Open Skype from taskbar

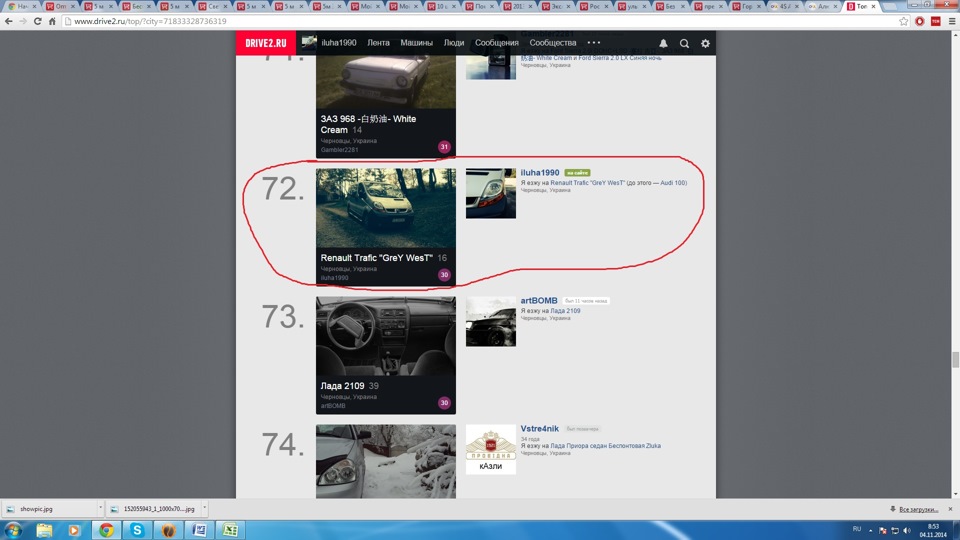coord(137,530)
